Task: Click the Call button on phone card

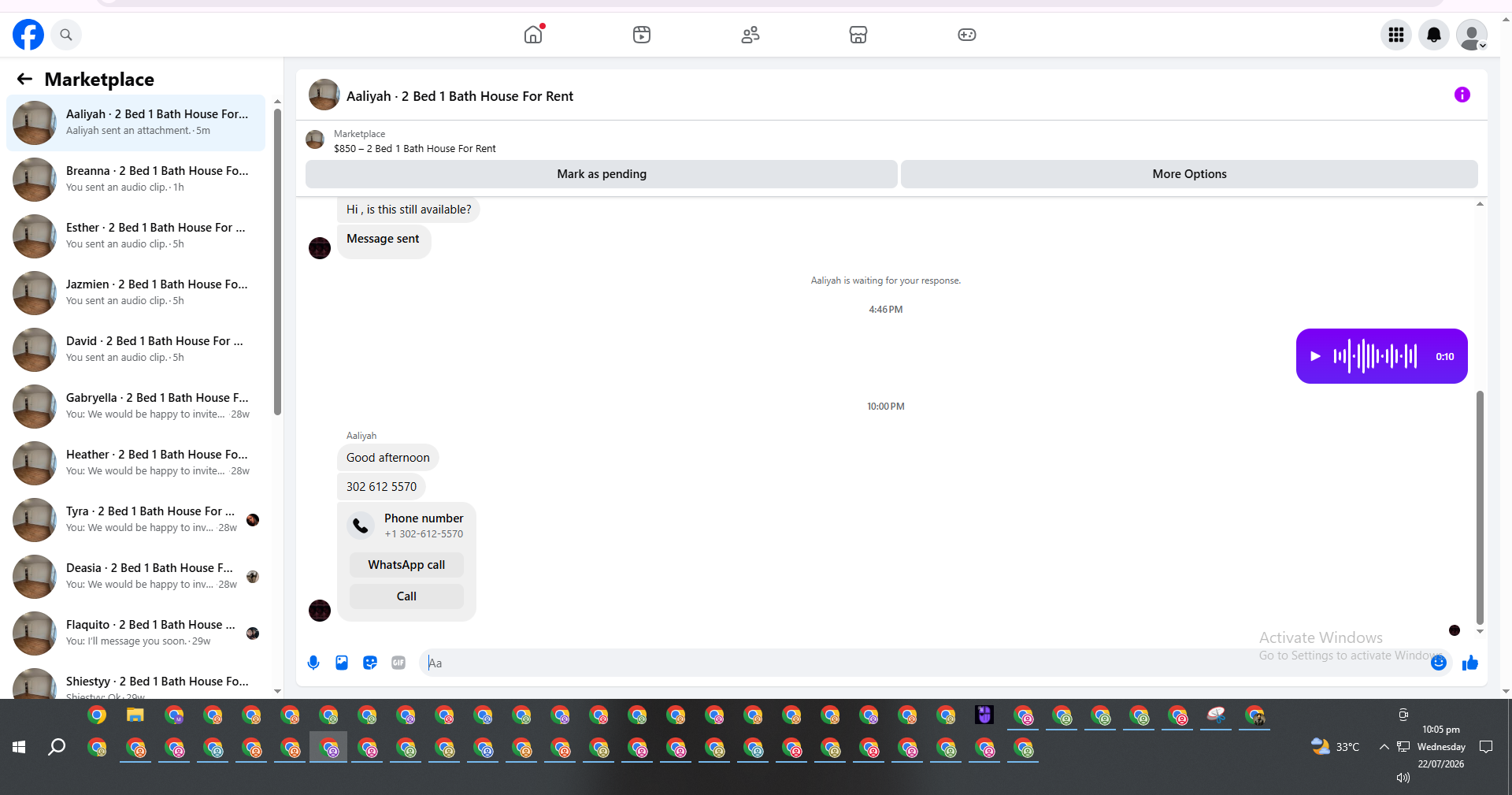Action: [406, 596]
